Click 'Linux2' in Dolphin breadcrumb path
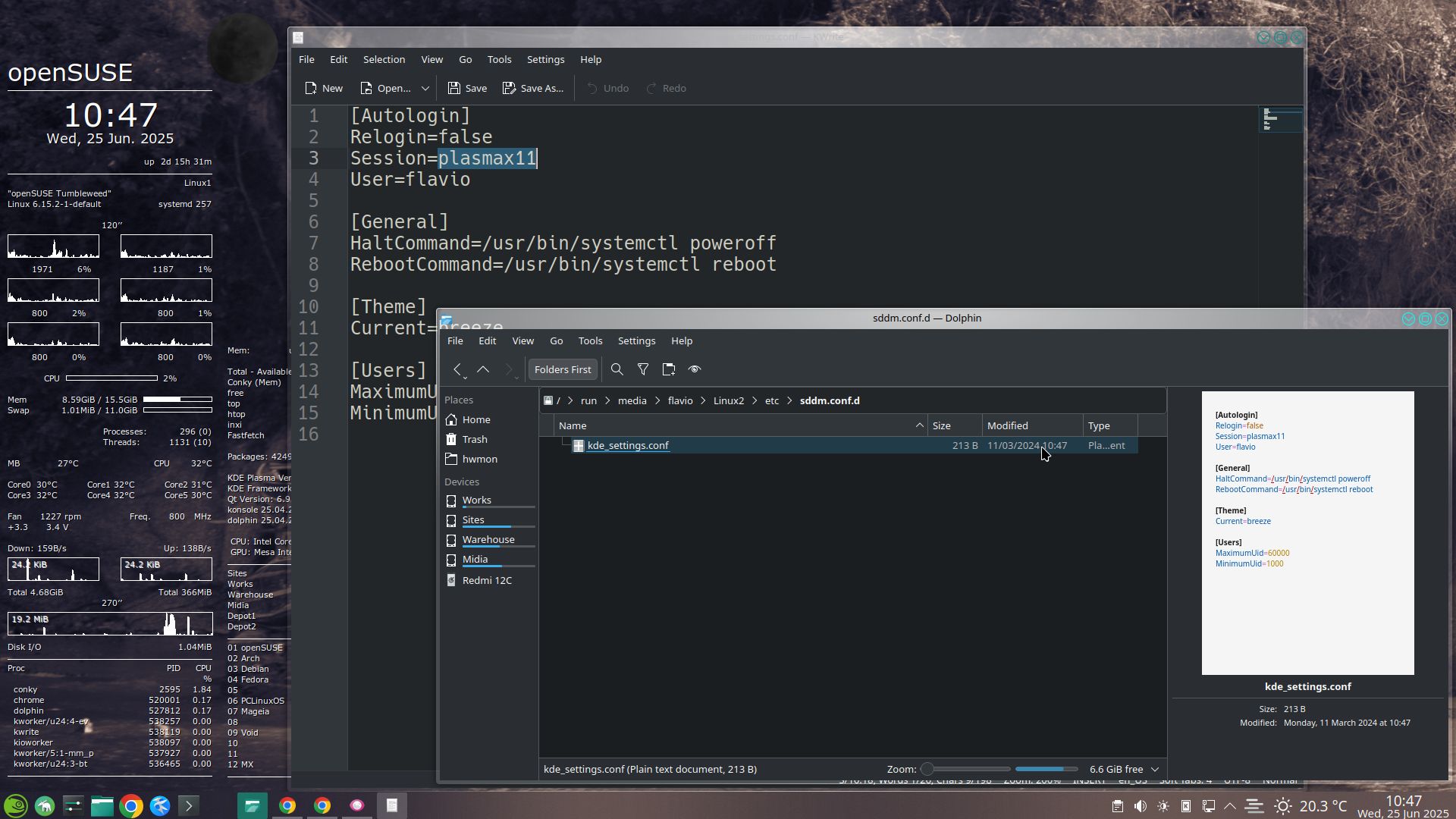Image resolution: width=1456 pixels, height=819 pixels. (x=728, y=400)
